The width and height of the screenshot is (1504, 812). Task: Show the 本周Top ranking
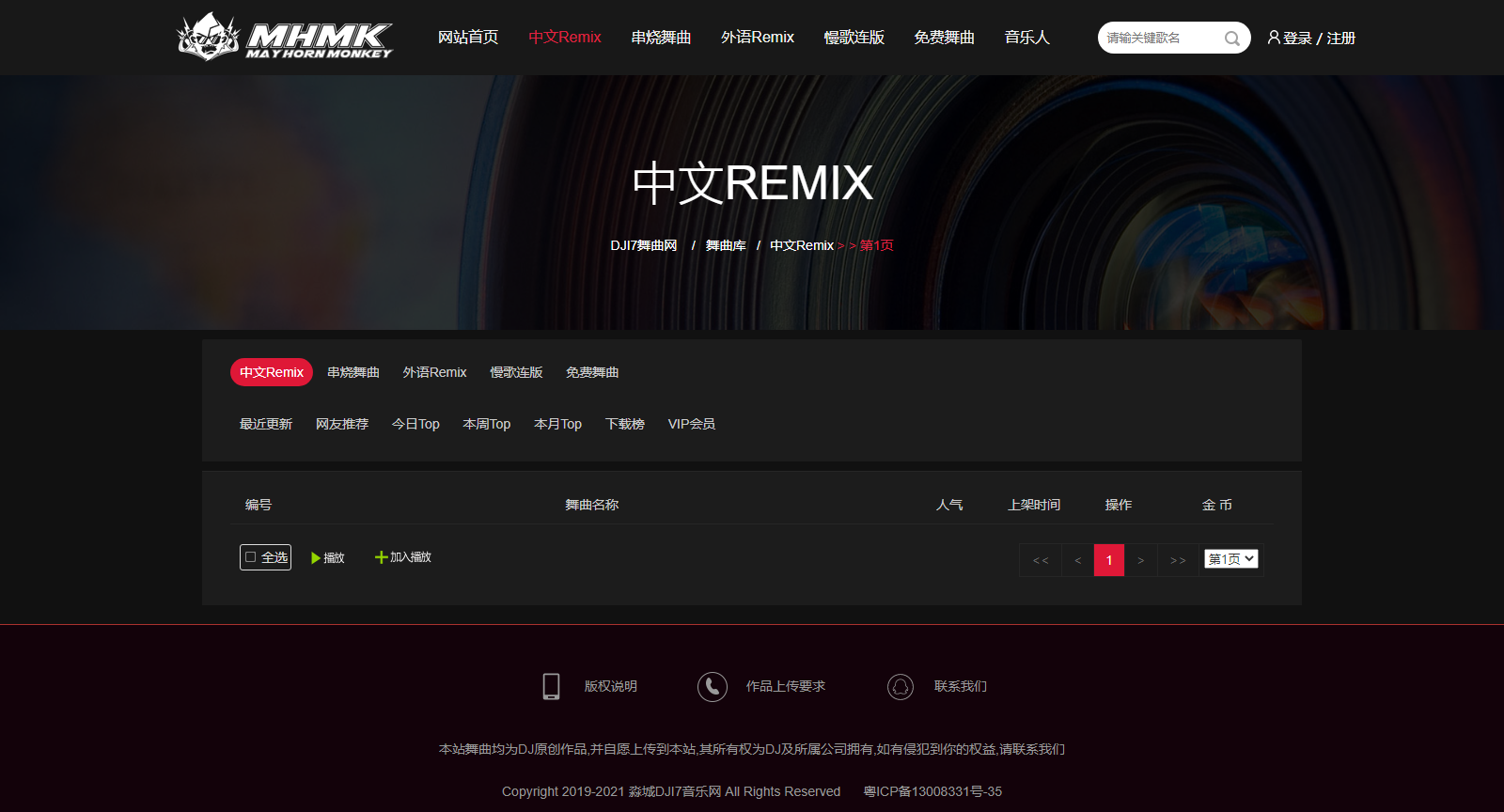tap(487, 424)
